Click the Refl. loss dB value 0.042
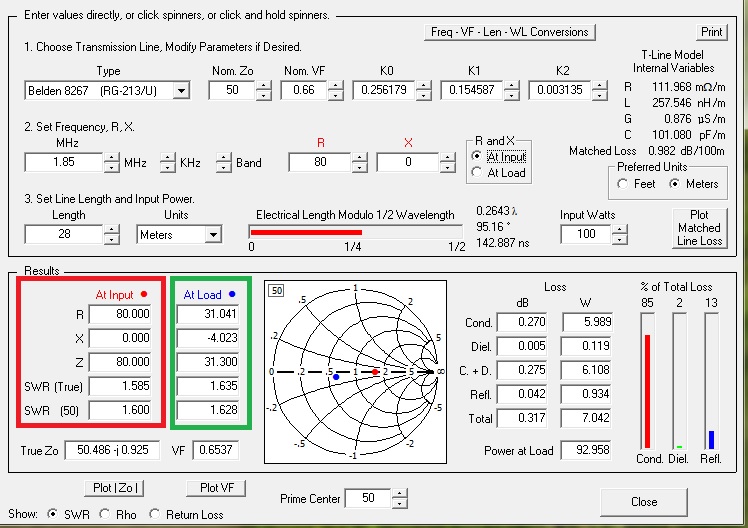Viewport: 748px width, 528px height. [522, 394]
